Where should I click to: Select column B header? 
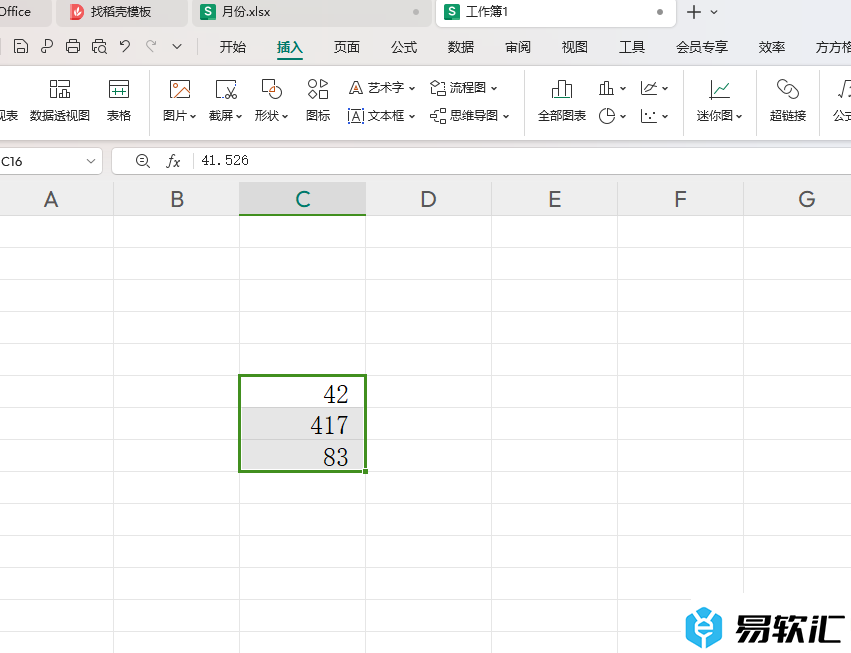pyautogui.click(x=176, y=199)
